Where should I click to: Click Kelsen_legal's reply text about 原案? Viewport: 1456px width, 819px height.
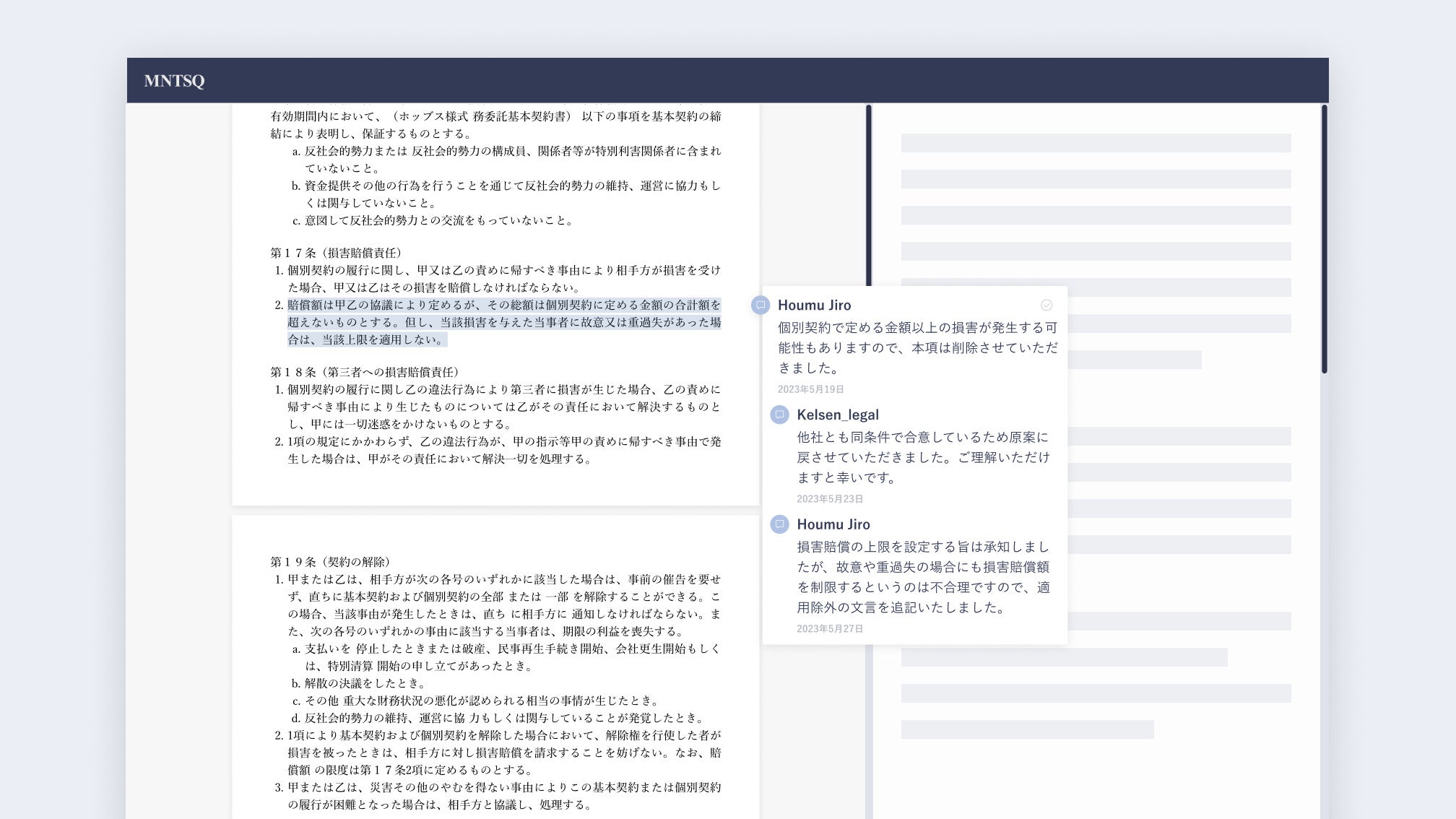pyautogui.click(x=922, y=457)
